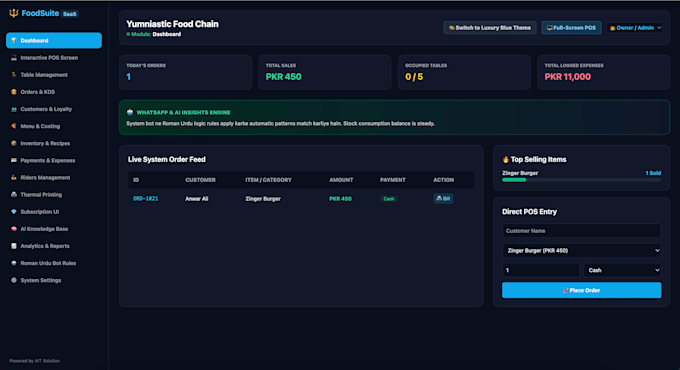Click the Cash payment tag in order row
Viewport: 680px width, 370px height.
(x=389, y=199)
